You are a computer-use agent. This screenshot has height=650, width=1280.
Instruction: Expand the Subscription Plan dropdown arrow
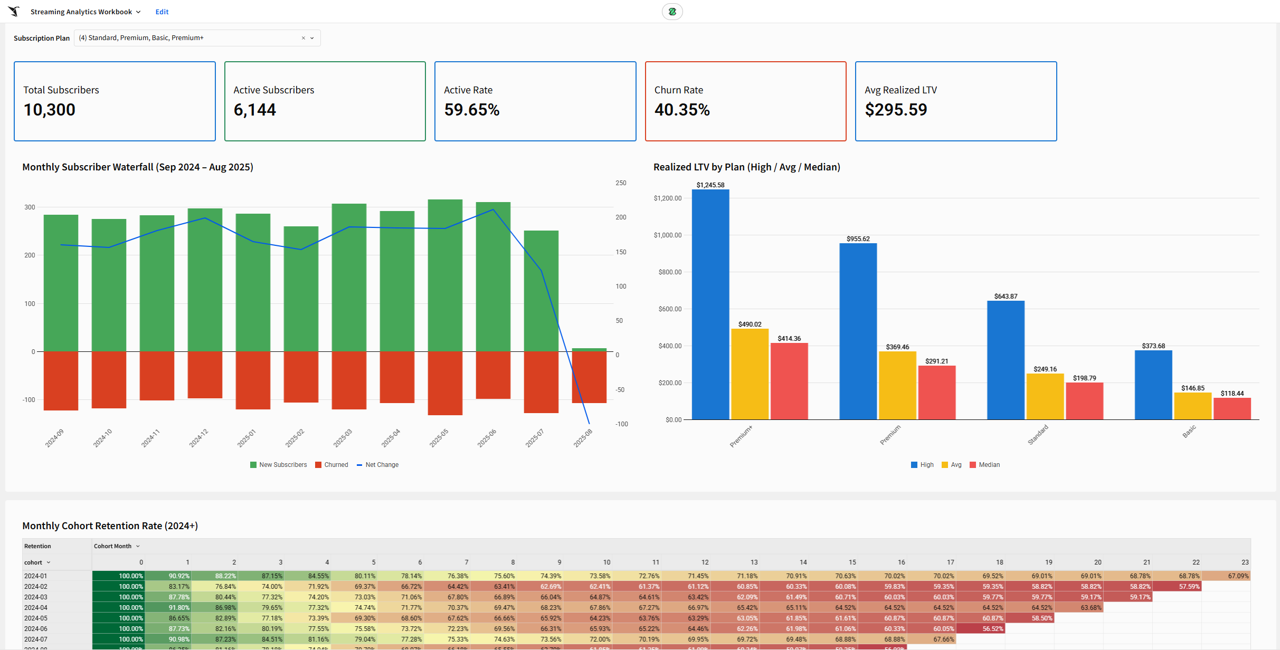coord(313,38)
